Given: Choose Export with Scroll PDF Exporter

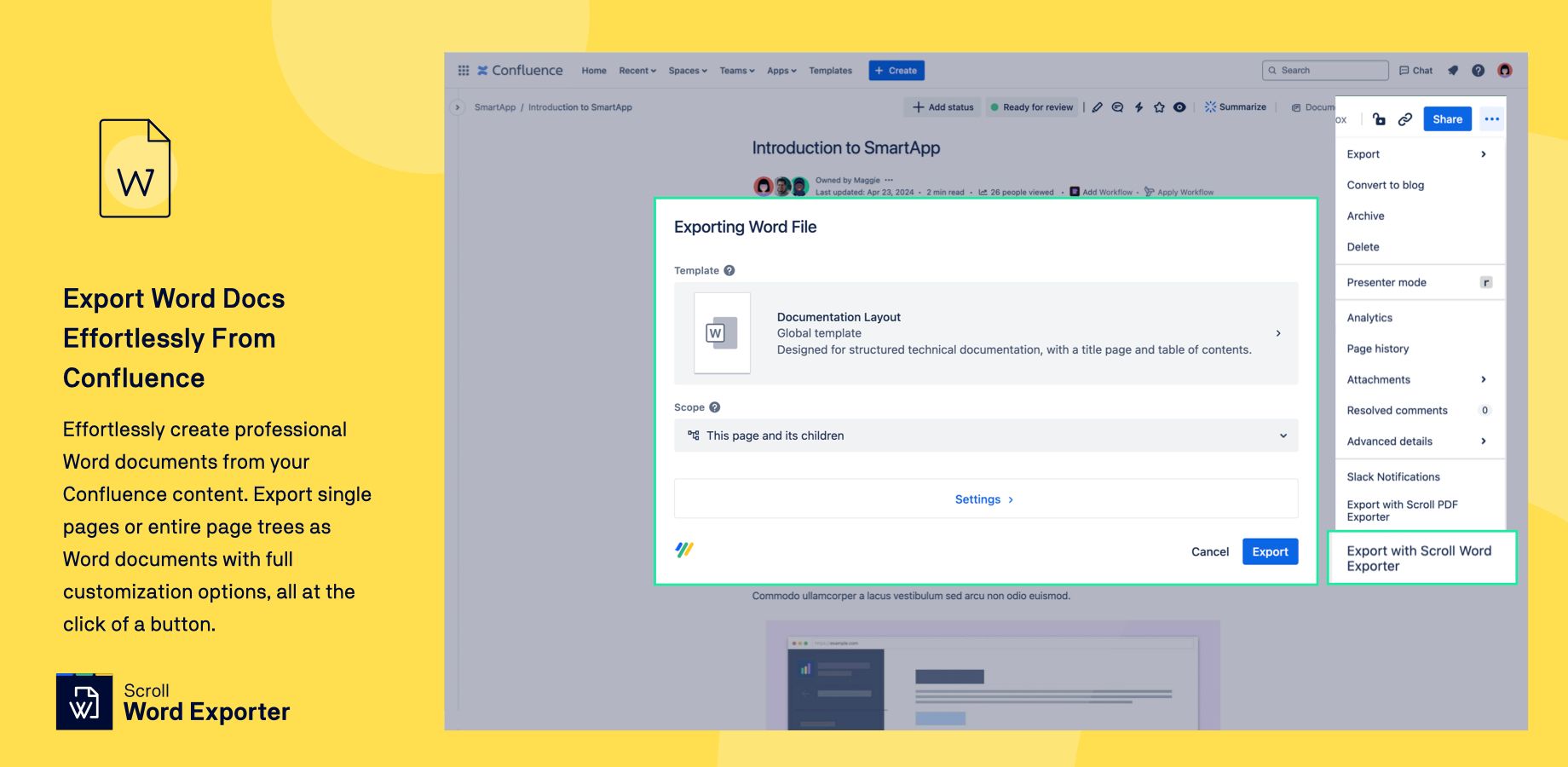Looking at the screenshot, I should 1402,510.
